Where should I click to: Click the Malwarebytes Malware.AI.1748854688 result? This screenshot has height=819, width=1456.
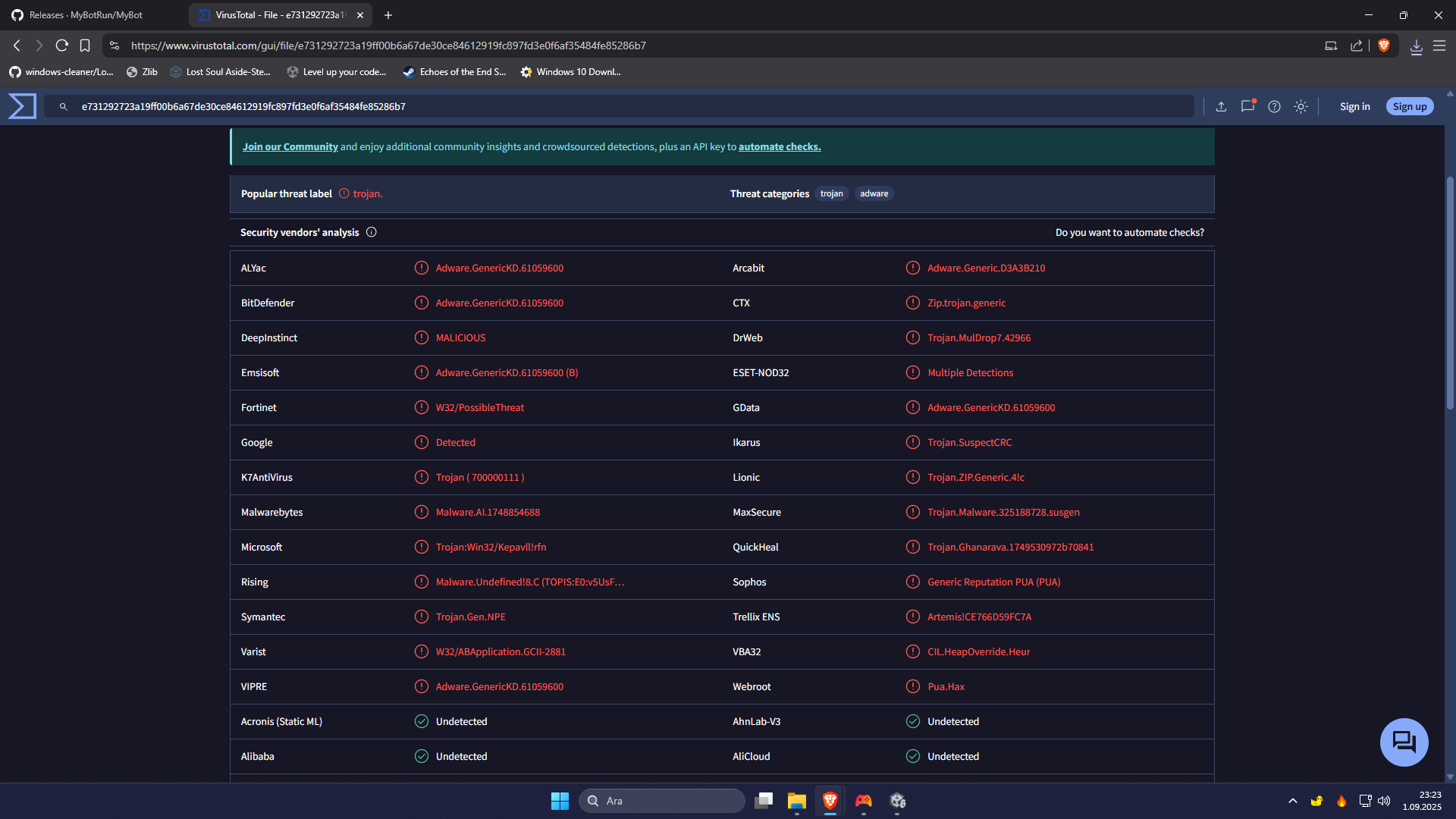pyautogui.click(x=488, y=513)
